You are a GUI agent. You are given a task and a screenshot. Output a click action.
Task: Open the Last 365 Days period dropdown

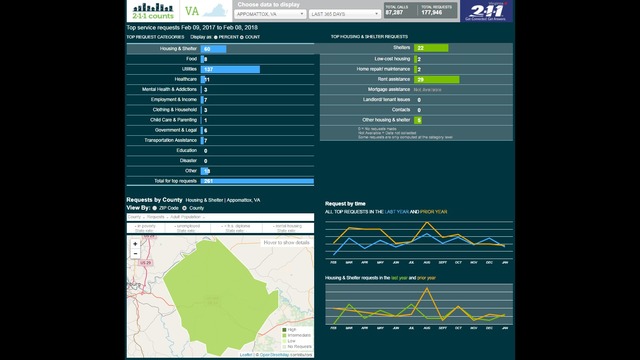click(x=344, y=14)
